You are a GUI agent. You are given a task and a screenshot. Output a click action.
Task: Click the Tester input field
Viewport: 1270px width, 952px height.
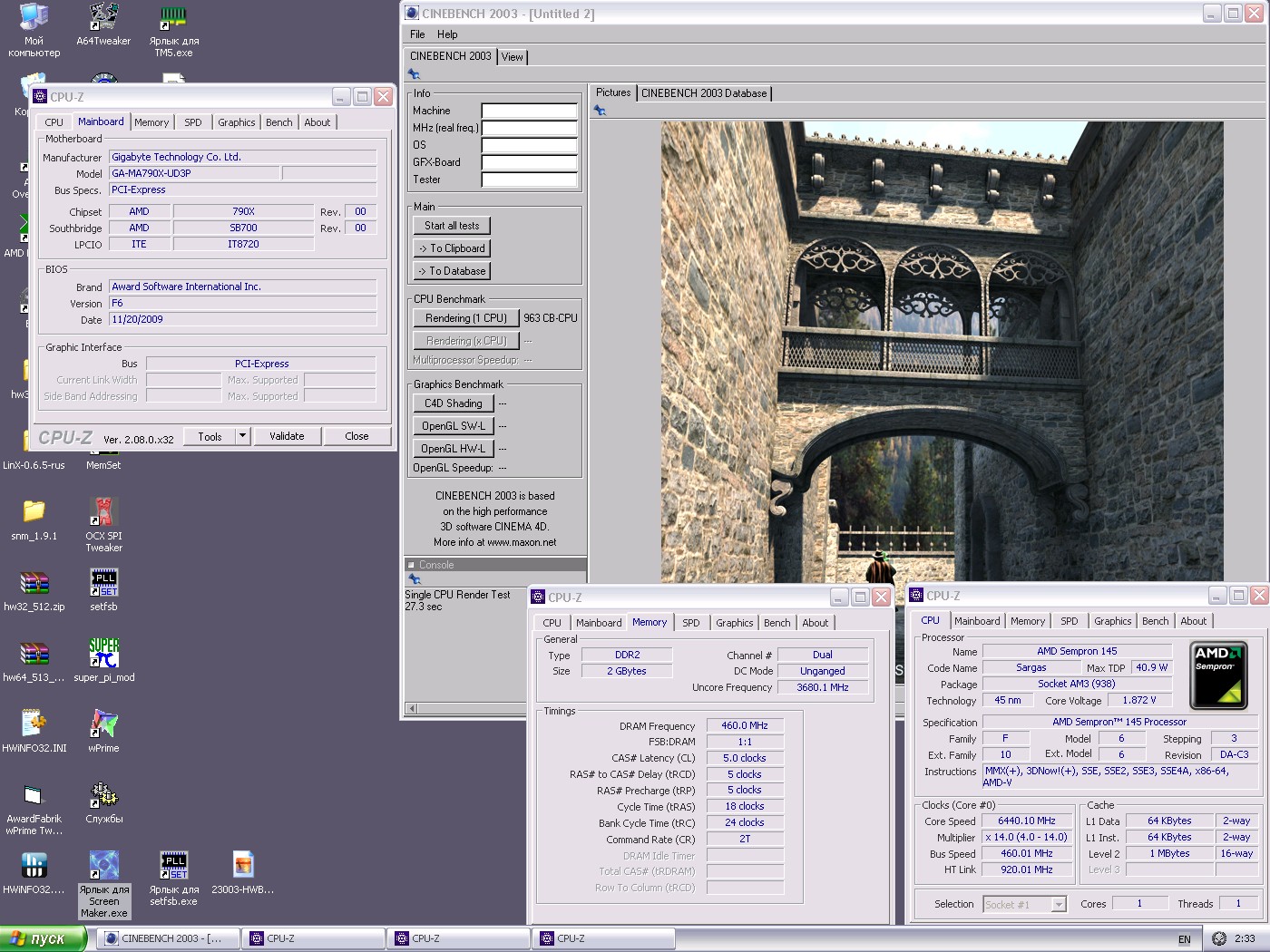[530, 180]
